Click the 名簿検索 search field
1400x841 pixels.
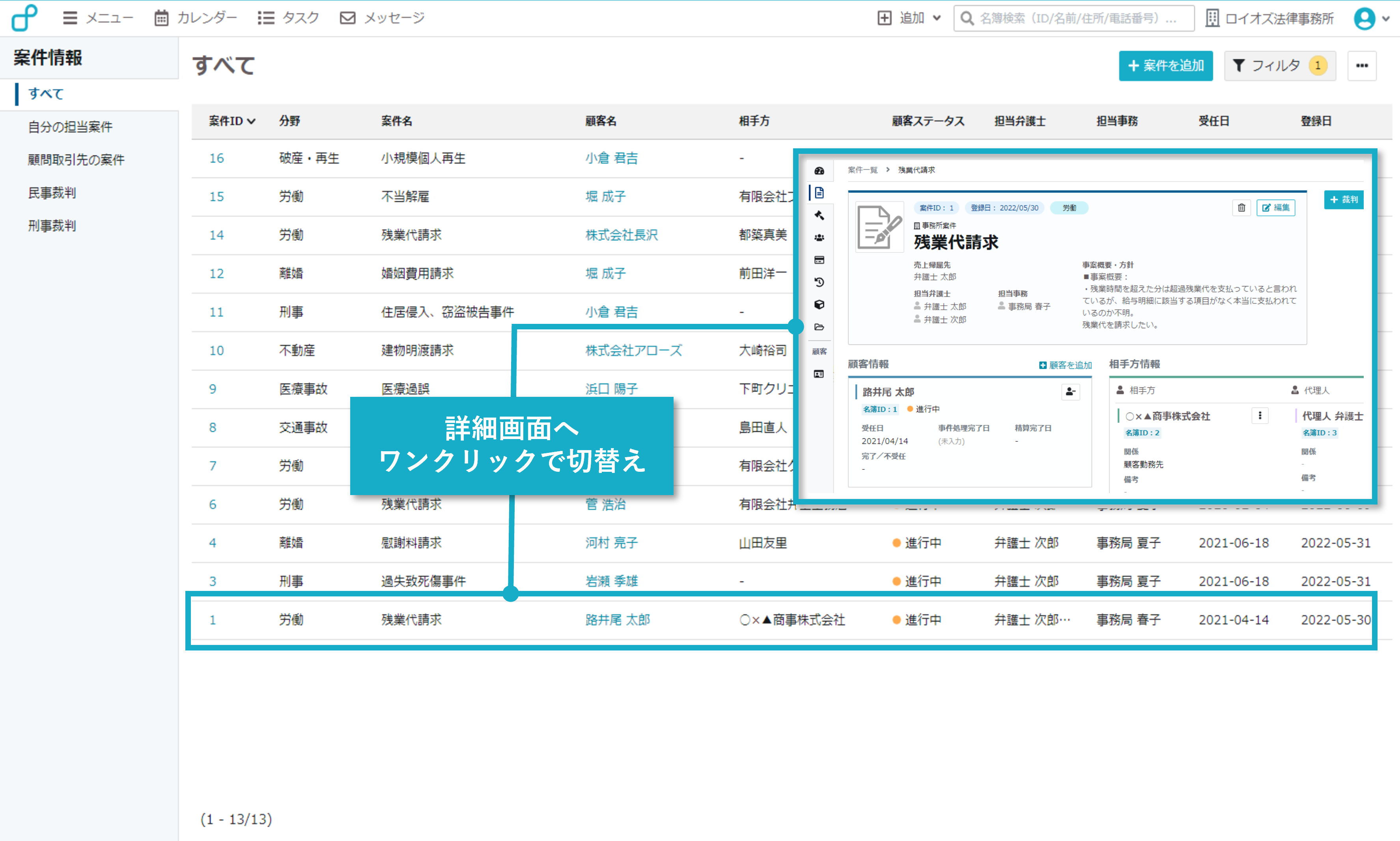(x=1074, y=18)
